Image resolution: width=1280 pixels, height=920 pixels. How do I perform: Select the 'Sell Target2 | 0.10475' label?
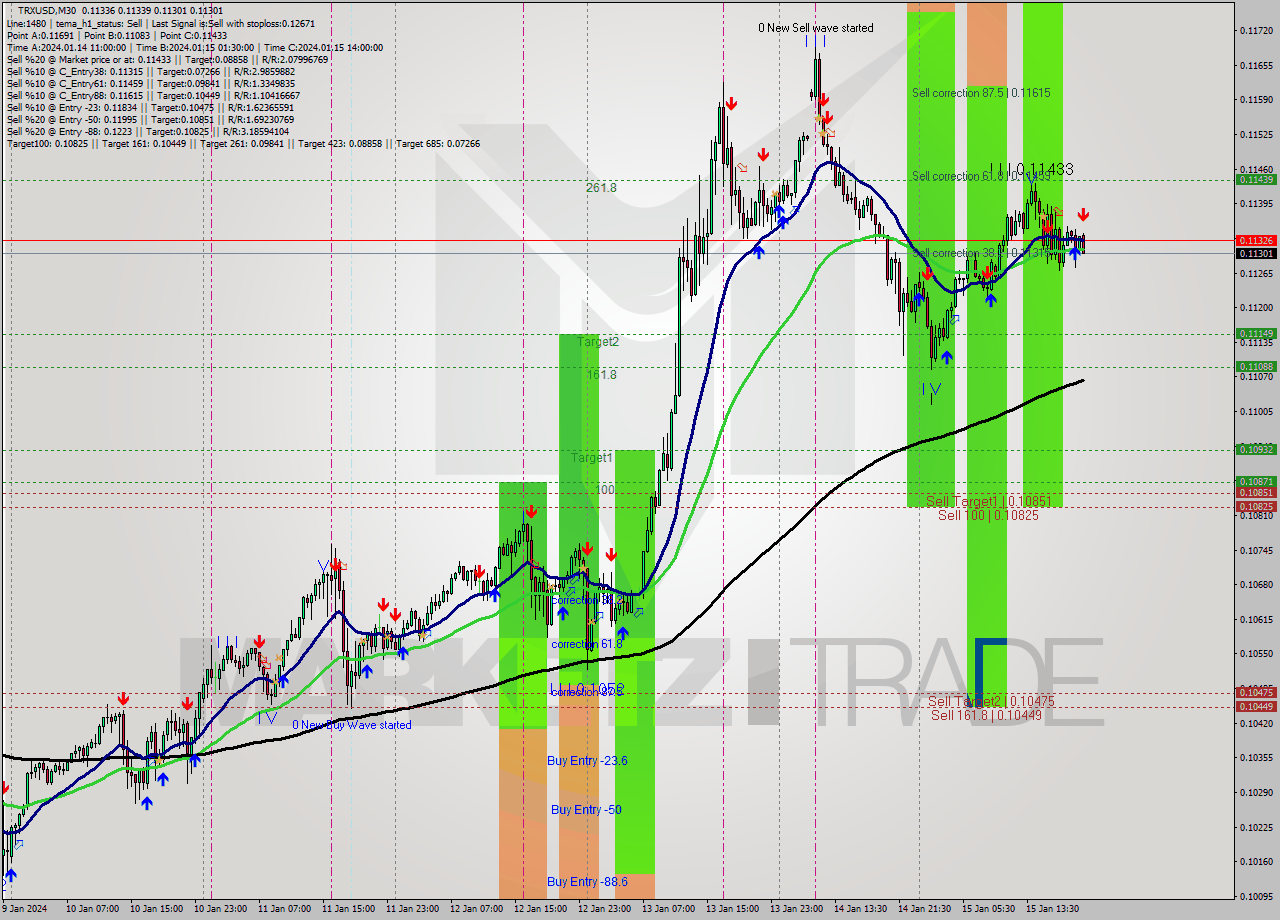(991, 701)
